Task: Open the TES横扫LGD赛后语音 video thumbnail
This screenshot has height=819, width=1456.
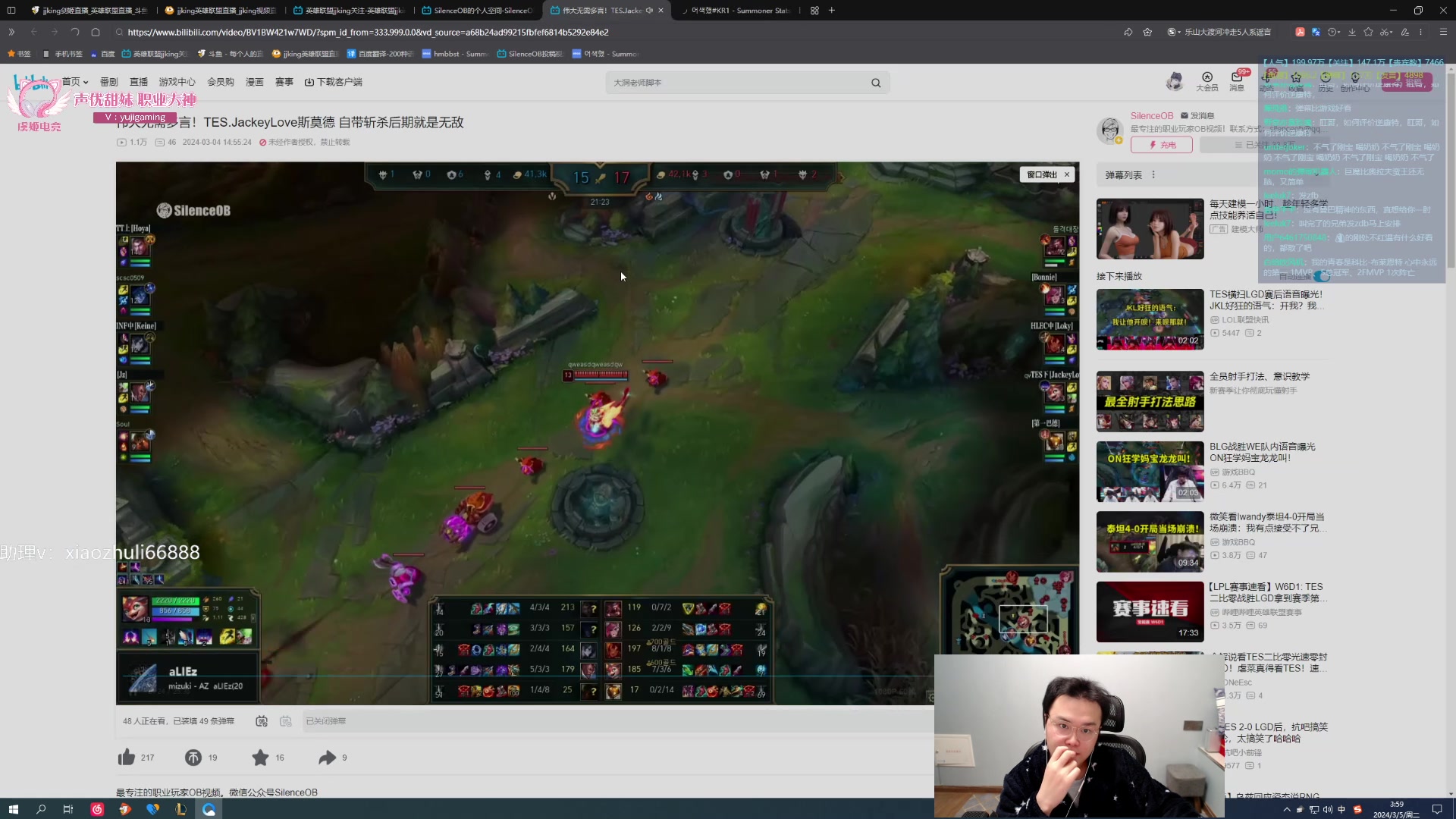Action: (1150, 319)
